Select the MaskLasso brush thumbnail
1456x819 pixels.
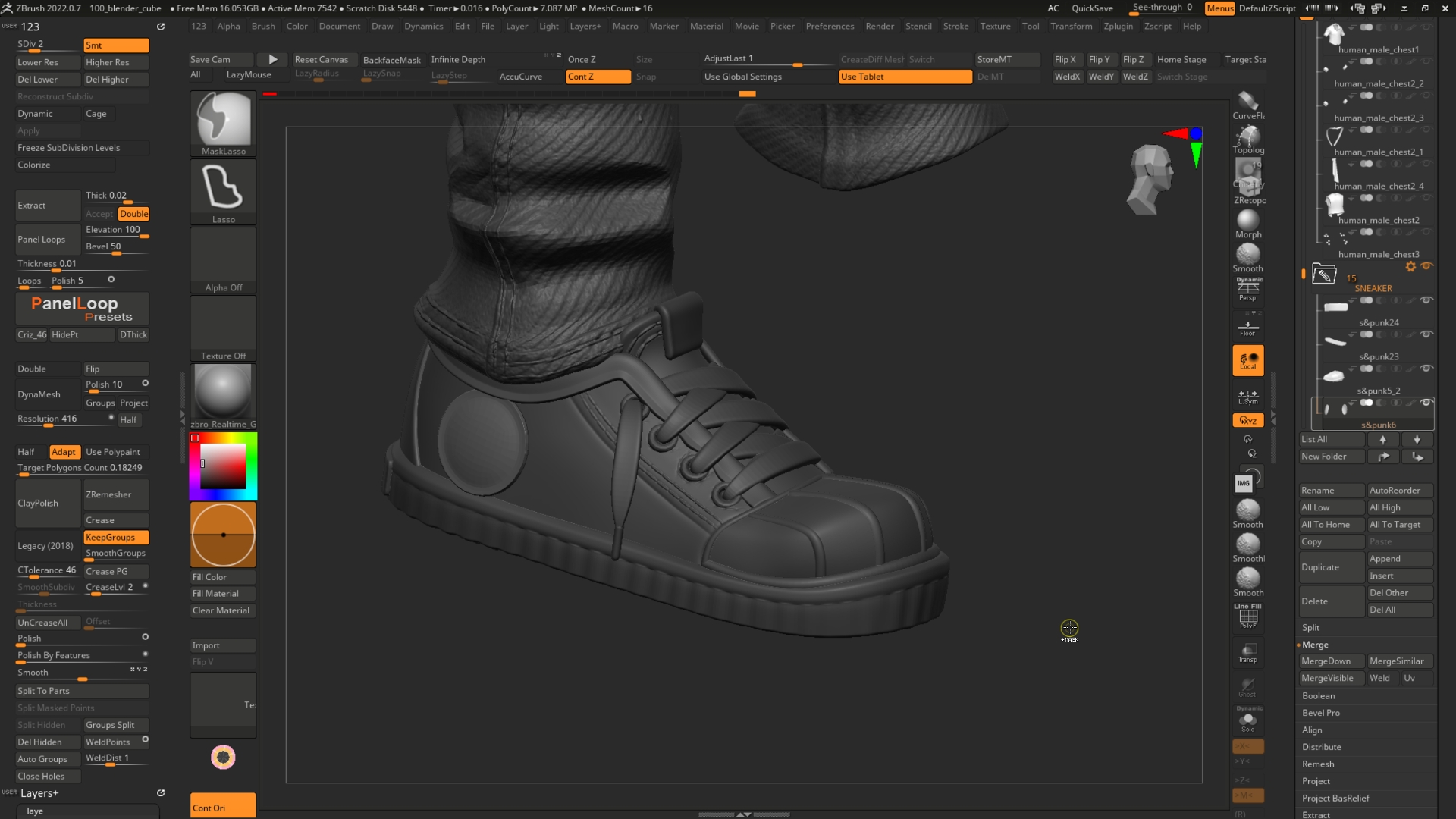tap(223, 121)
